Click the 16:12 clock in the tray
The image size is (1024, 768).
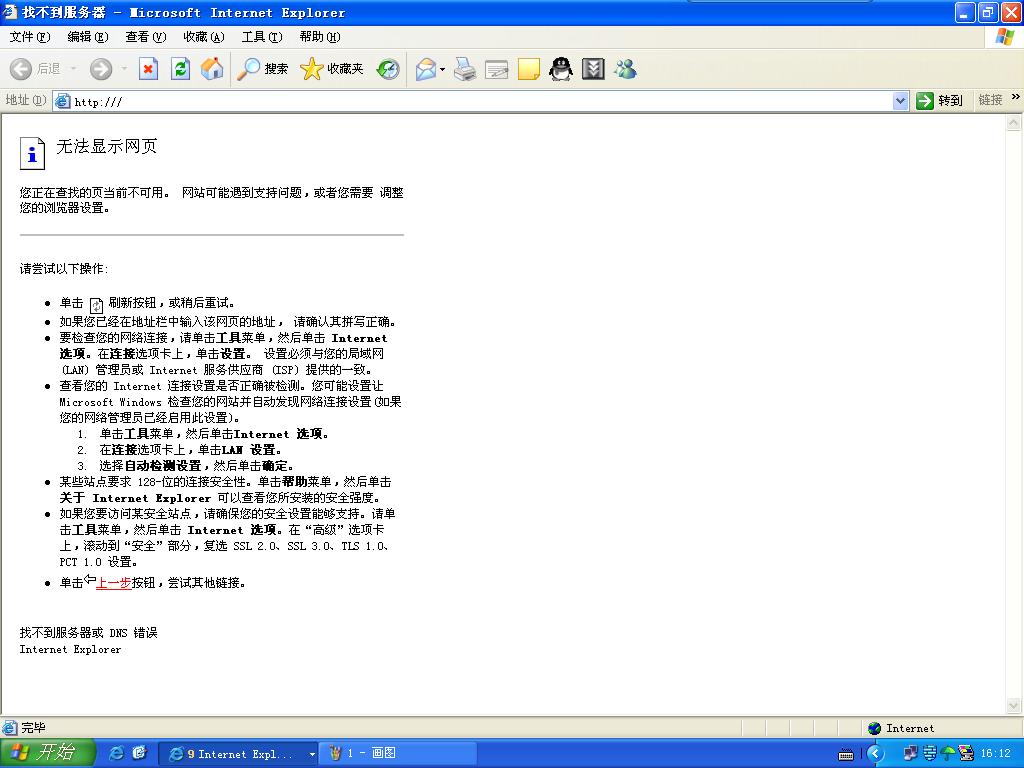click(x=995, y=754)
